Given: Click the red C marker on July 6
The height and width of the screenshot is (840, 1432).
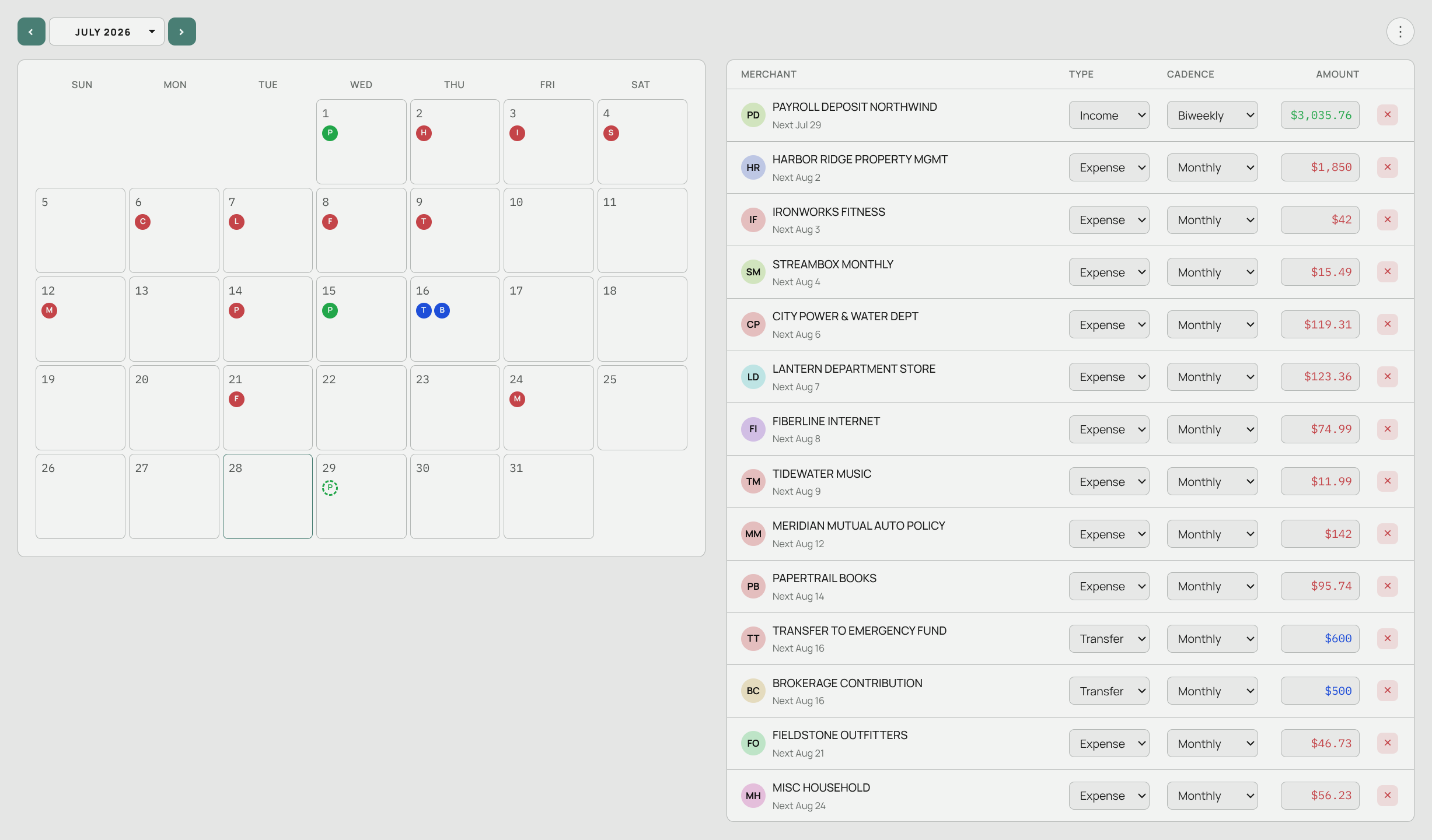Looking at the screenshot, I should (142, 222).
